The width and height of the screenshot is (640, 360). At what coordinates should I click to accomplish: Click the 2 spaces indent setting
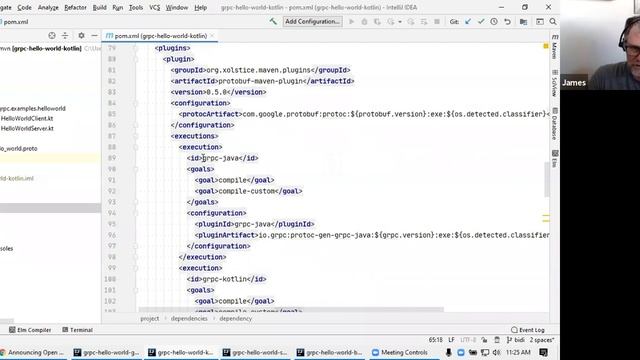click(542, 340)
